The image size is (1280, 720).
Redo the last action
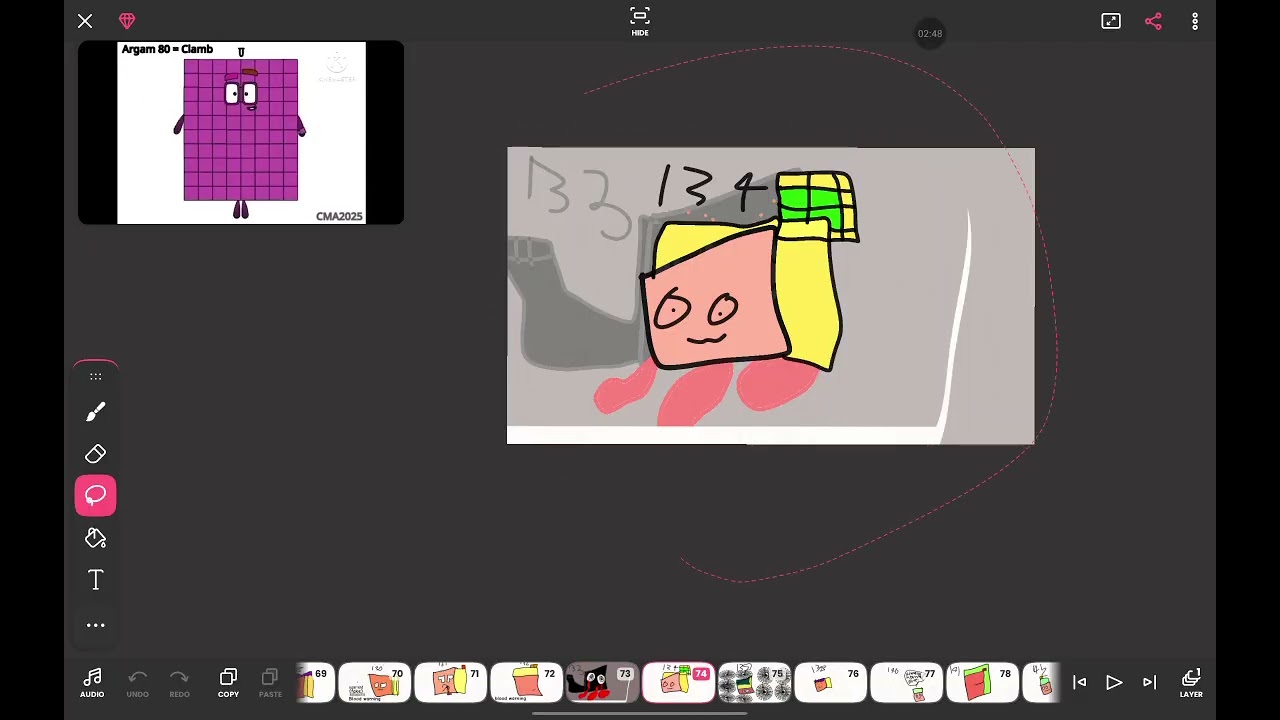[179, 682]
